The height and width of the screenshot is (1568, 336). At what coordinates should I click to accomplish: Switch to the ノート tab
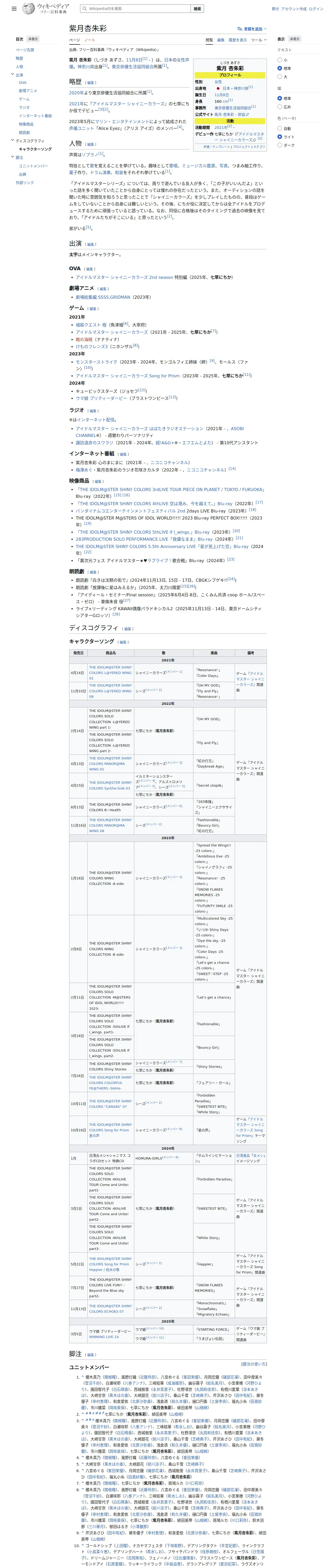90,40
